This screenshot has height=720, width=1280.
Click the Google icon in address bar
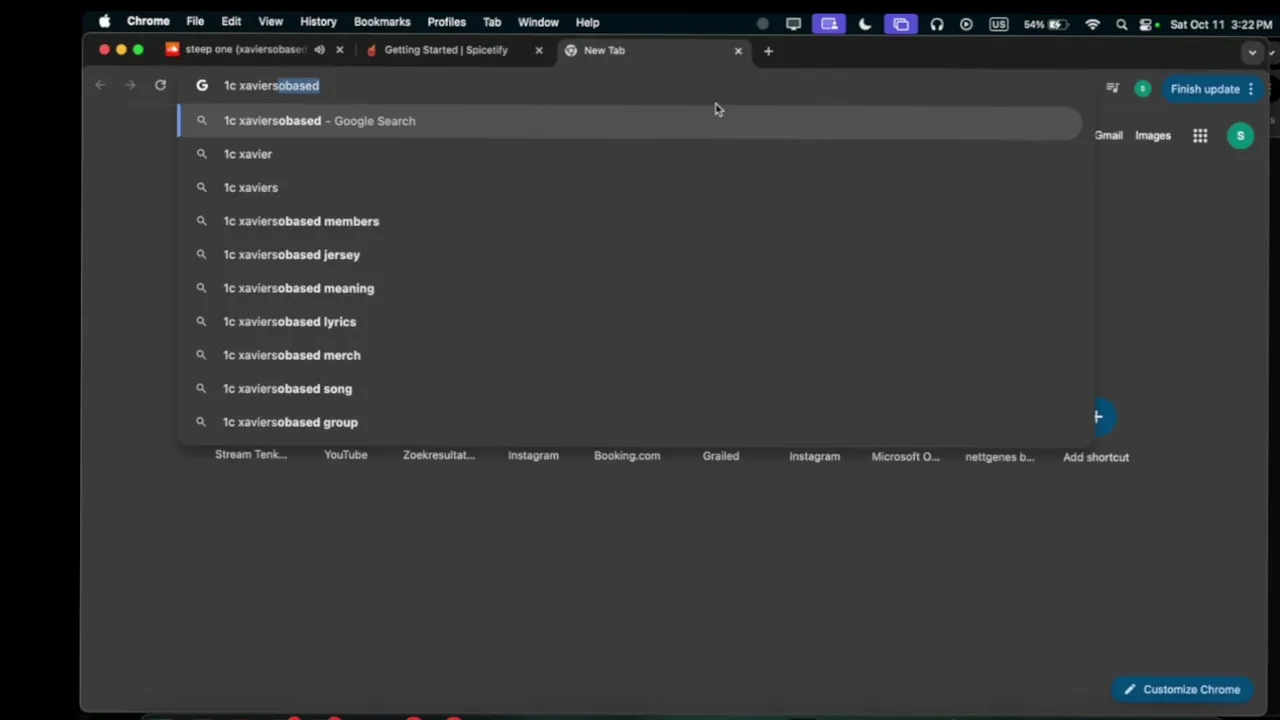coord(202,85)
